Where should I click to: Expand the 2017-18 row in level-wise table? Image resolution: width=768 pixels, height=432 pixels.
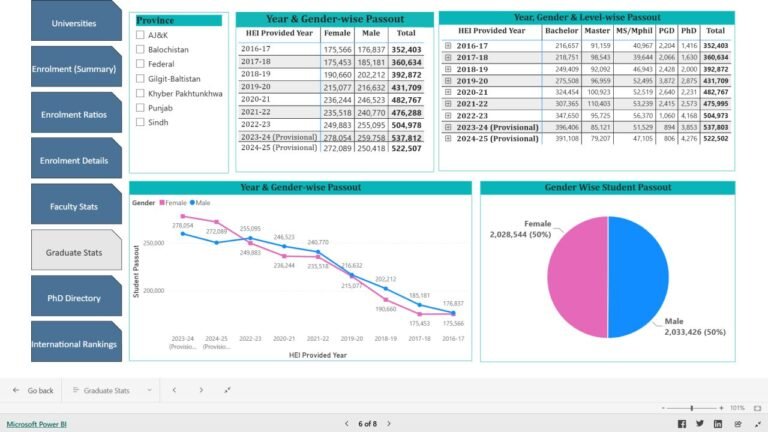[448, 57]
